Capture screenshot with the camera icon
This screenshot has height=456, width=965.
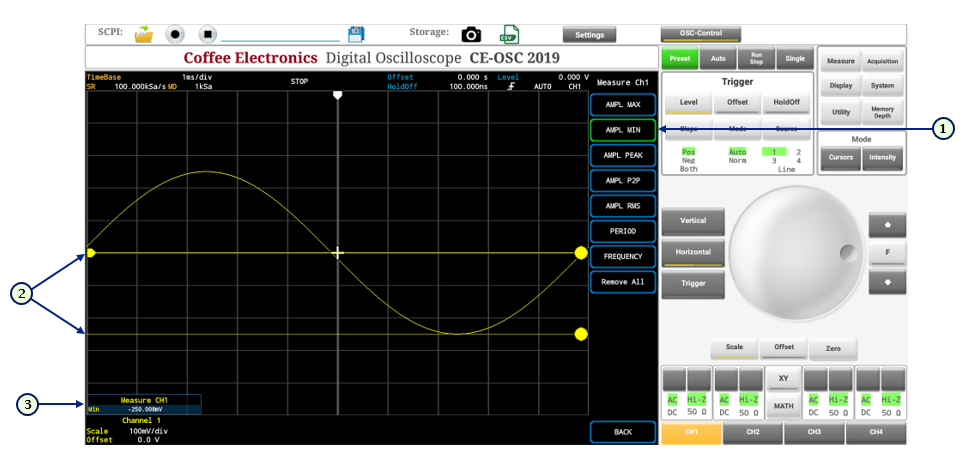(471, 34)
